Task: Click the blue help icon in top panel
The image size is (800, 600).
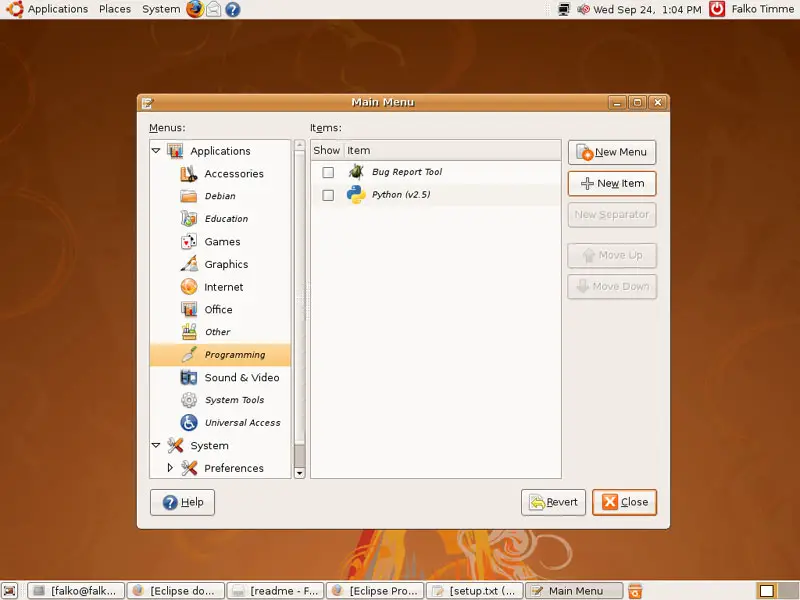Action: [233, 9]
